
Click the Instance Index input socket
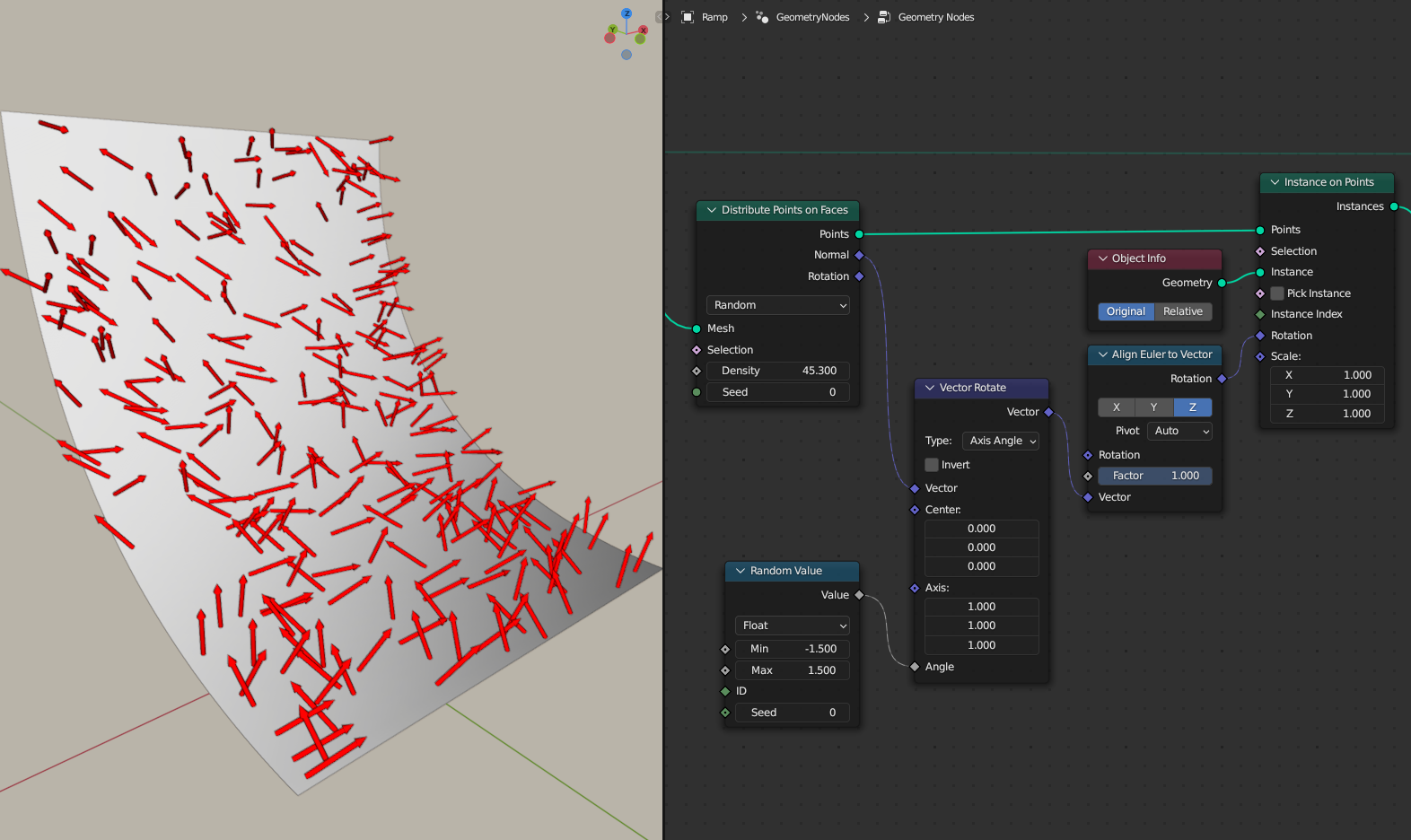point(1260,314)
